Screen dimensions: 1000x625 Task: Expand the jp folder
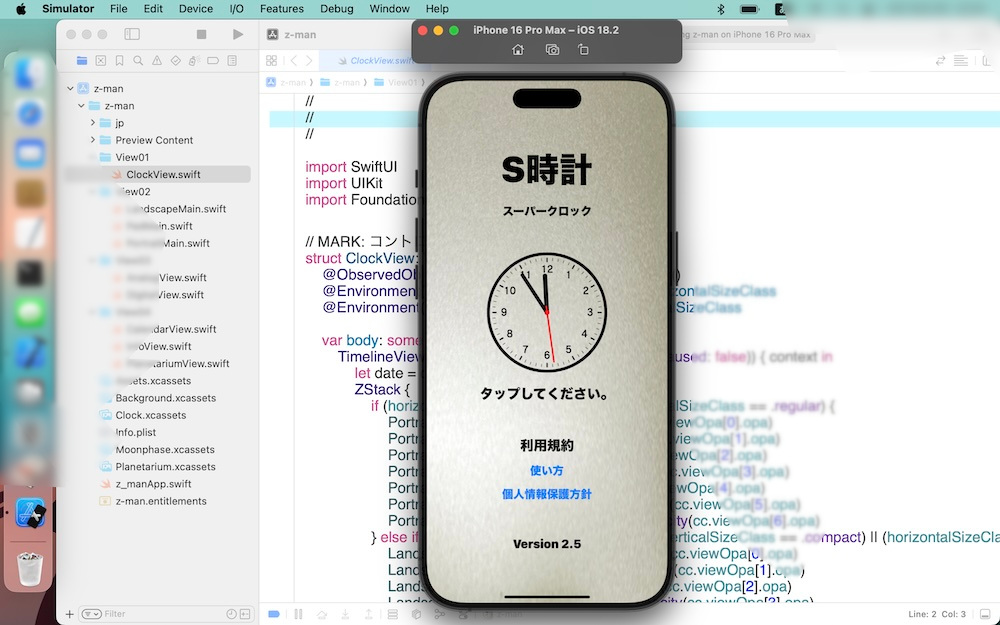93,123
